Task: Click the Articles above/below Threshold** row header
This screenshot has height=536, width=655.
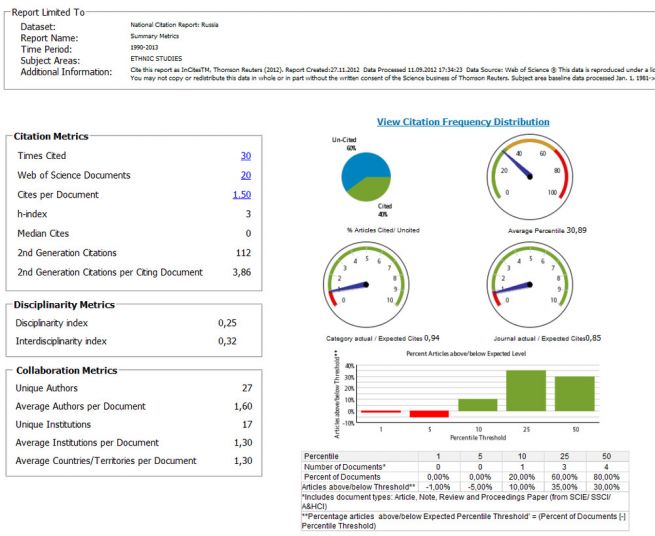Action: pyautogui.click(x=358, y=487)
